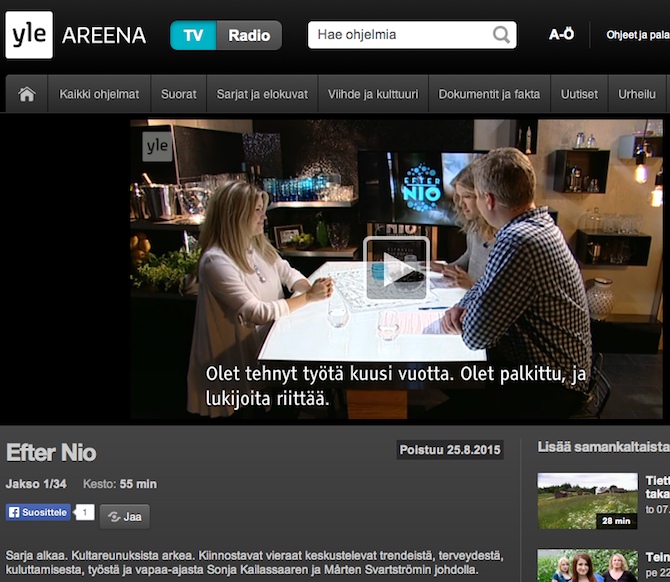Play the Efter Nio video
The height and width of the screenshot is (582, 670).
396,268
